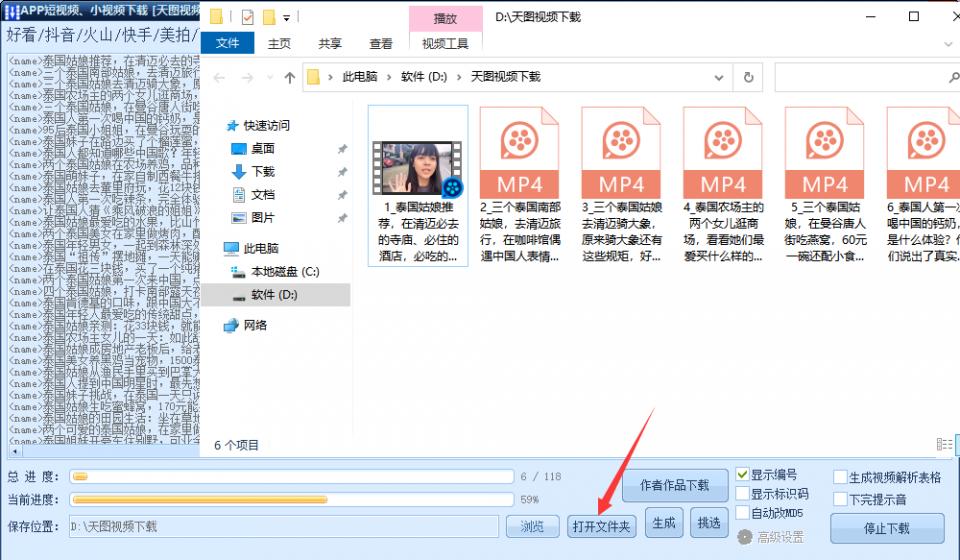This screenshot has height=560, width=960.
Task: Click the pin icon beside 图片
Action: click(x=342, y=218)
